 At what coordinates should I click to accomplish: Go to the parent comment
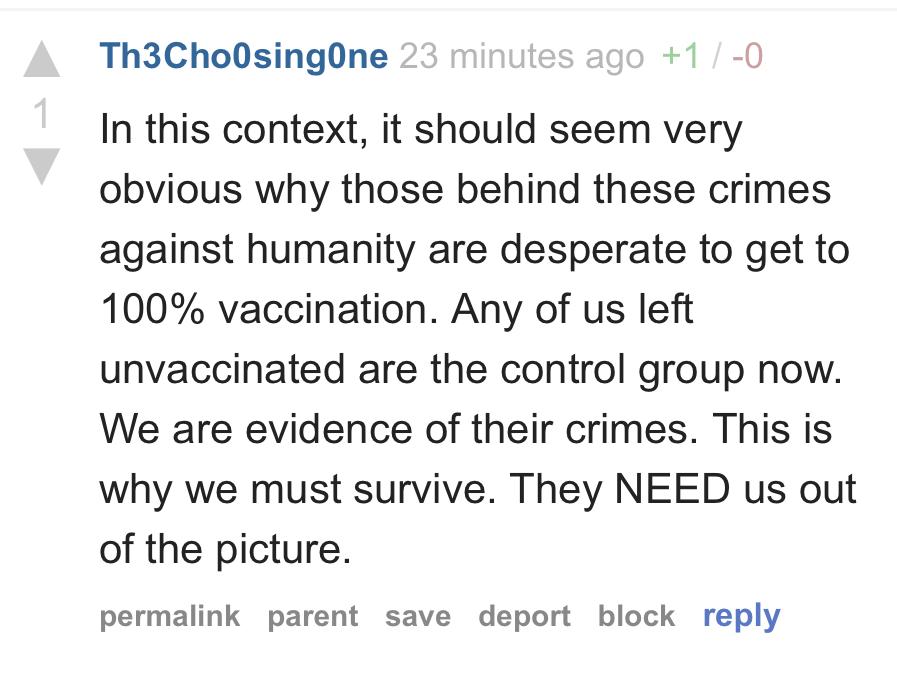click(x=313, y=617)
